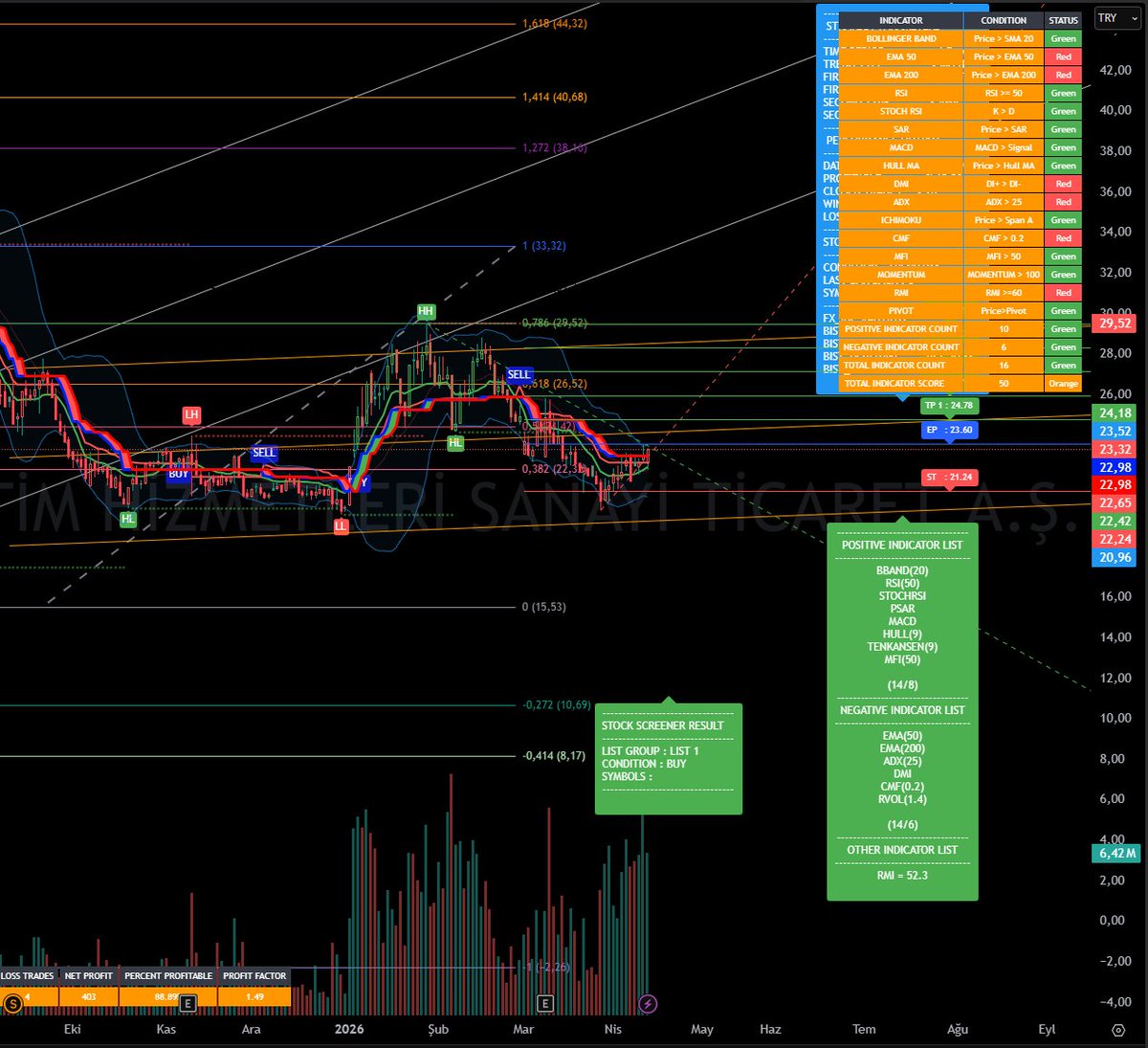Select the SELL signal label on the chart
Screen dimensions: 1148x1048
point(519,374)
